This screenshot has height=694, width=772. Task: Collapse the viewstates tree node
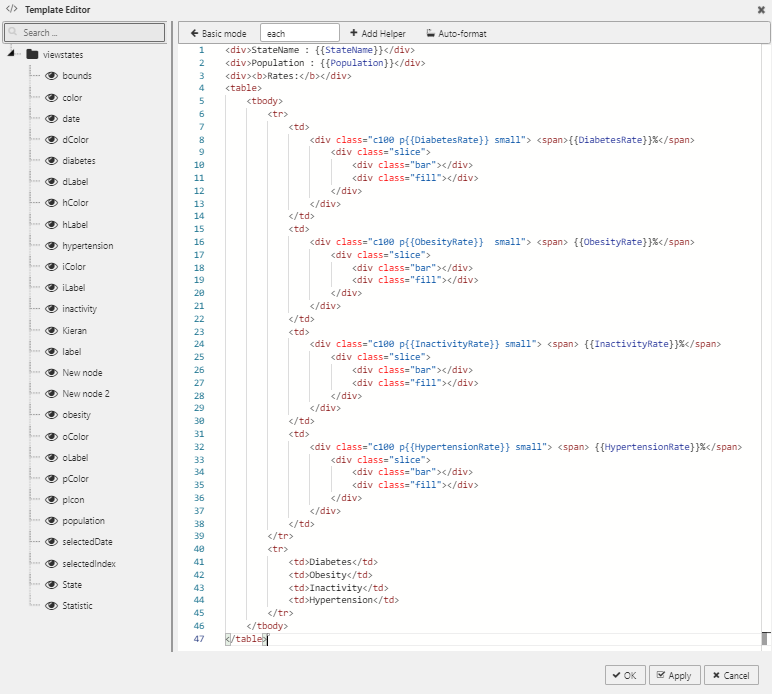11,54
